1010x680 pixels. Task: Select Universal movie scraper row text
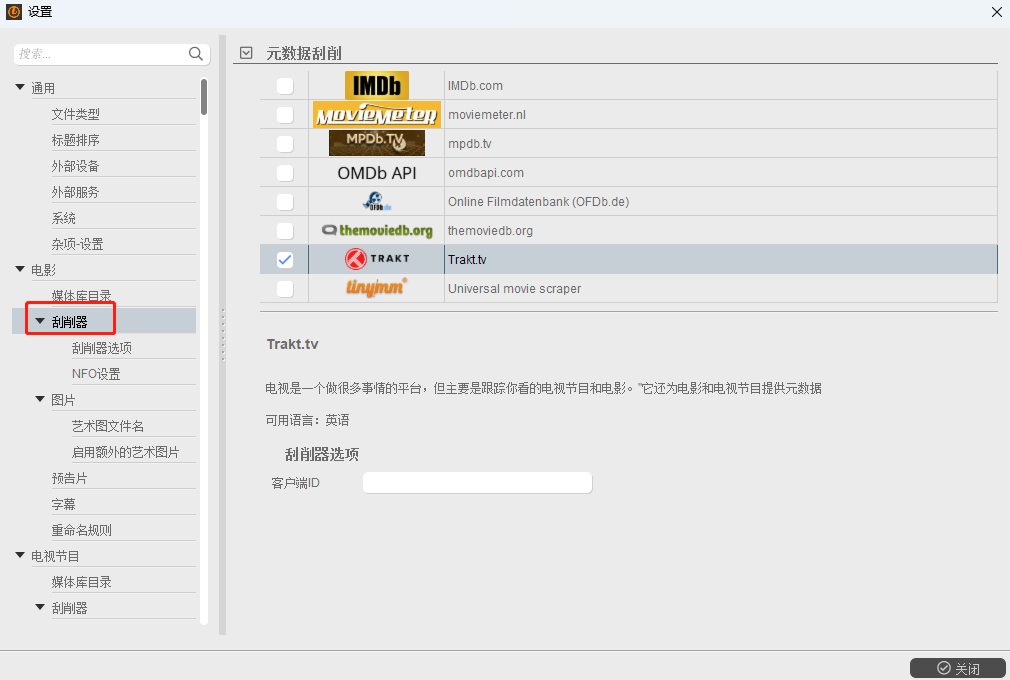pos(514,288)
